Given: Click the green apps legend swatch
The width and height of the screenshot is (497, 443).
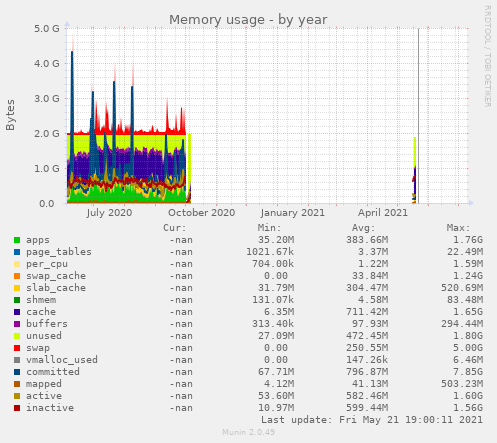Looking at the screenshot, I should (17, 240).
